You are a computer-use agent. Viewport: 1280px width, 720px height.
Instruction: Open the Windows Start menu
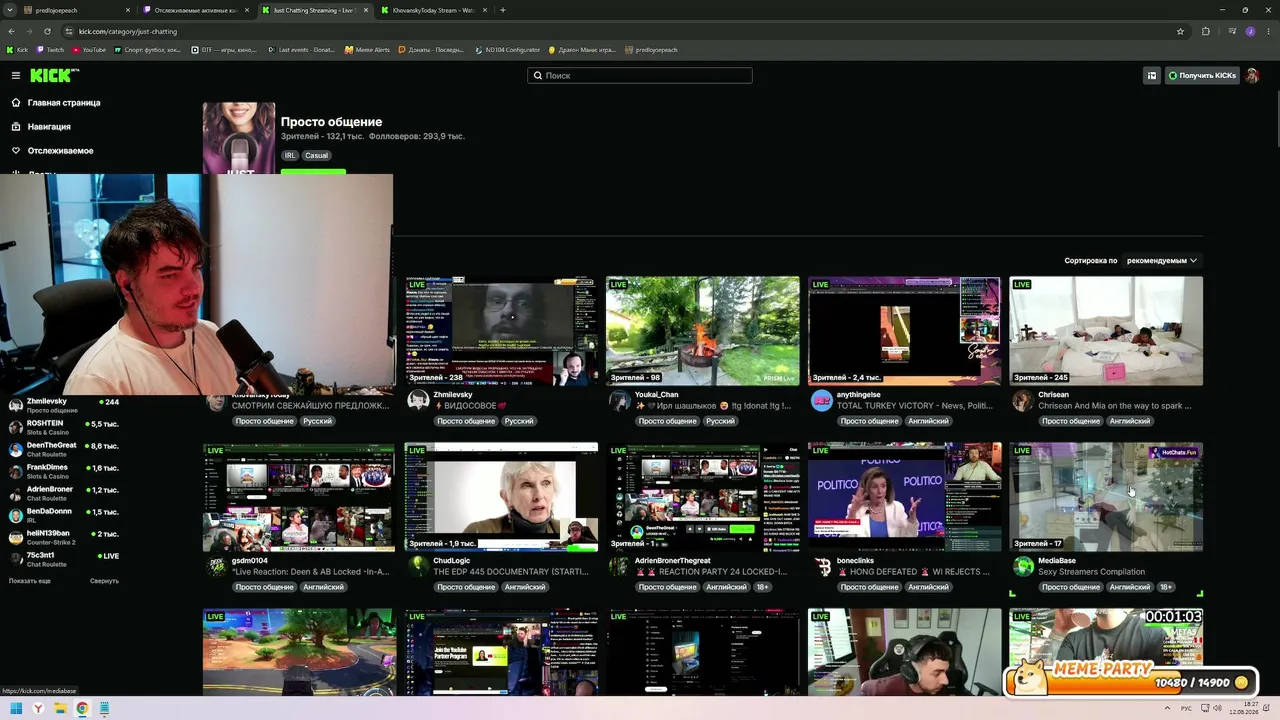tap(16, 709)
